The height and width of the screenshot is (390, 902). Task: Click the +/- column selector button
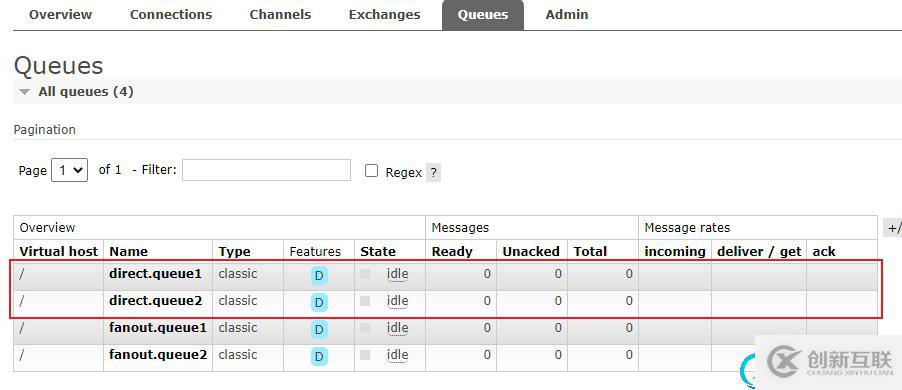[893, 228]
